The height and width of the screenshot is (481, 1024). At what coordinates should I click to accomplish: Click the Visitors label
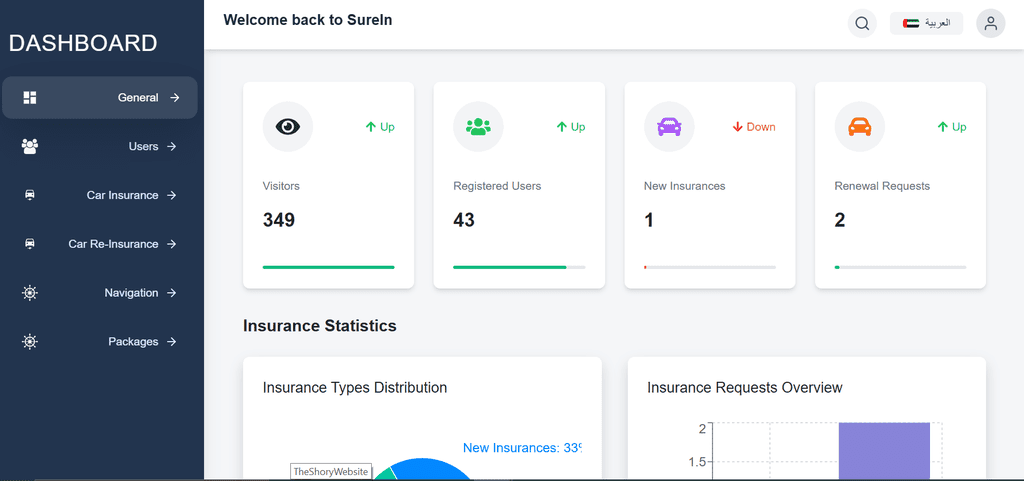pos(281,186)
